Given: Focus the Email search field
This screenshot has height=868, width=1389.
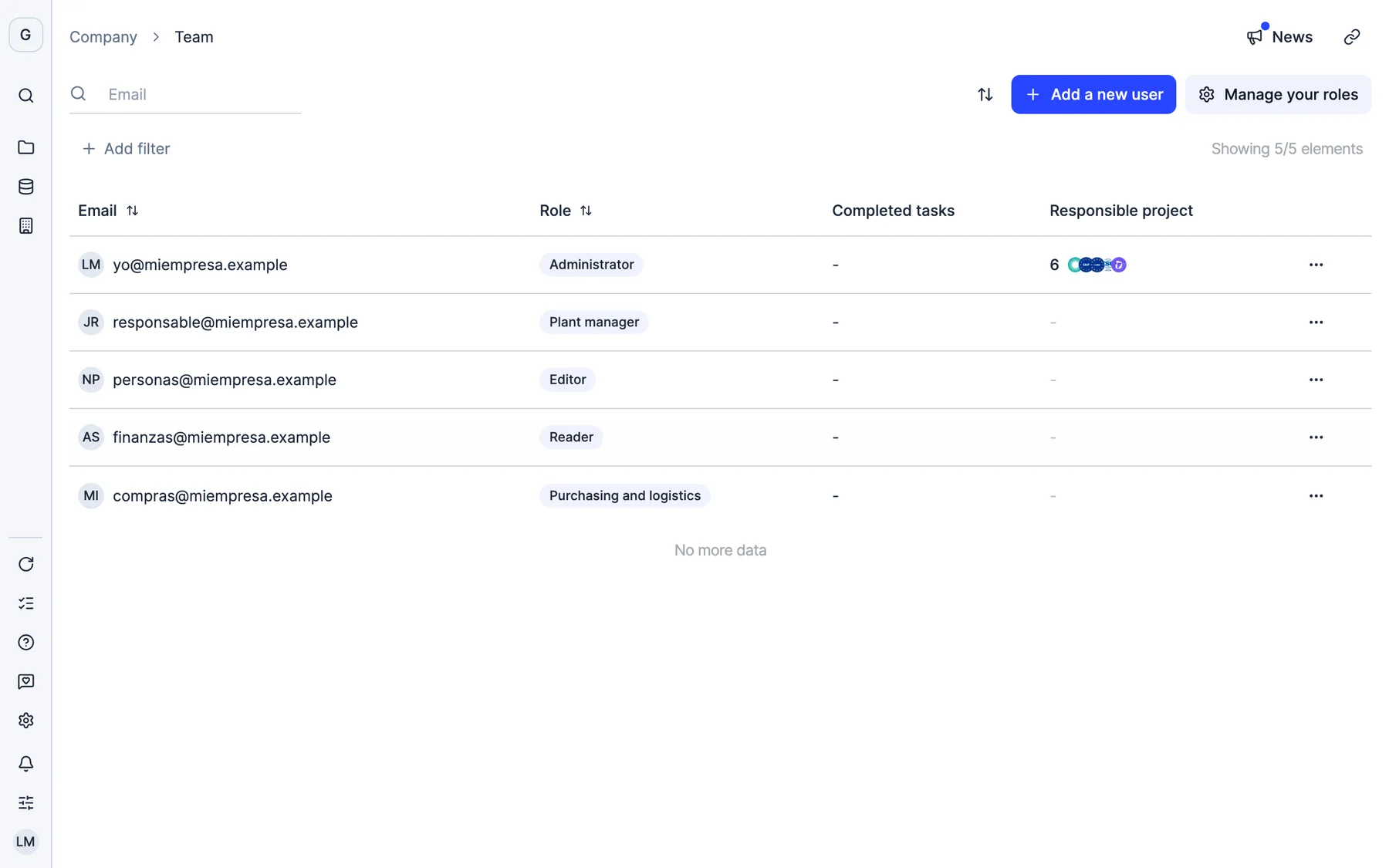Looking at the screenshot, I should [x=185, y=94].
